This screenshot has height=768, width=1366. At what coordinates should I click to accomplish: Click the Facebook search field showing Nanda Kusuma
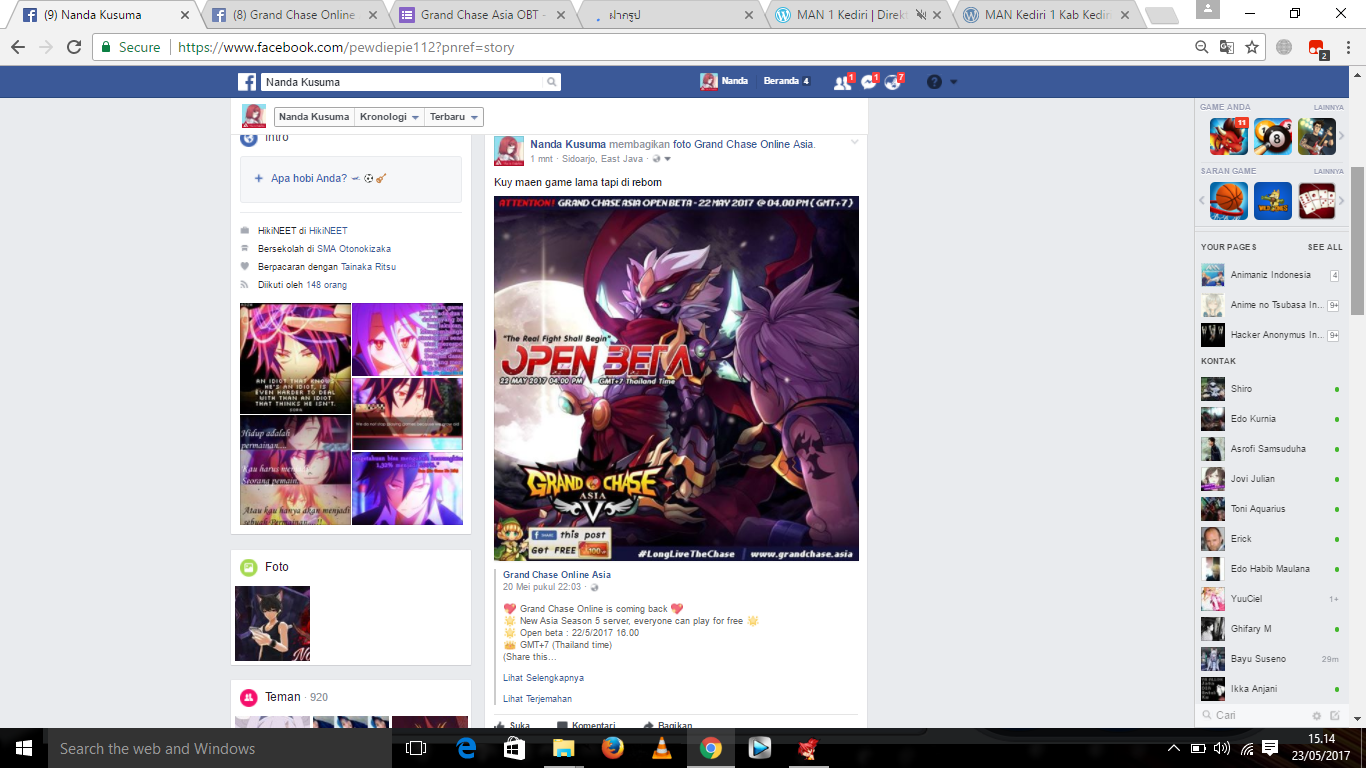(x=400, y=82)
